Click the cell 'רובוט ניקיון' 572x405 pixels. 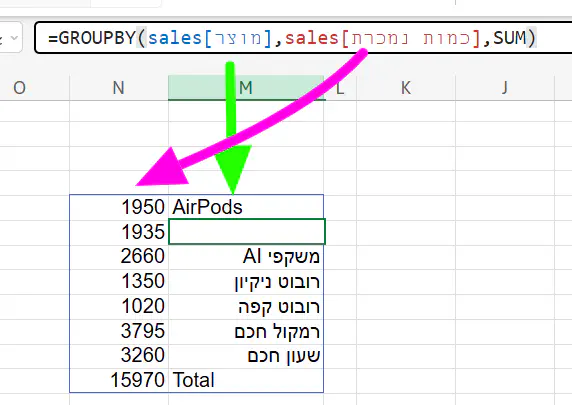(x=246, y=282)
